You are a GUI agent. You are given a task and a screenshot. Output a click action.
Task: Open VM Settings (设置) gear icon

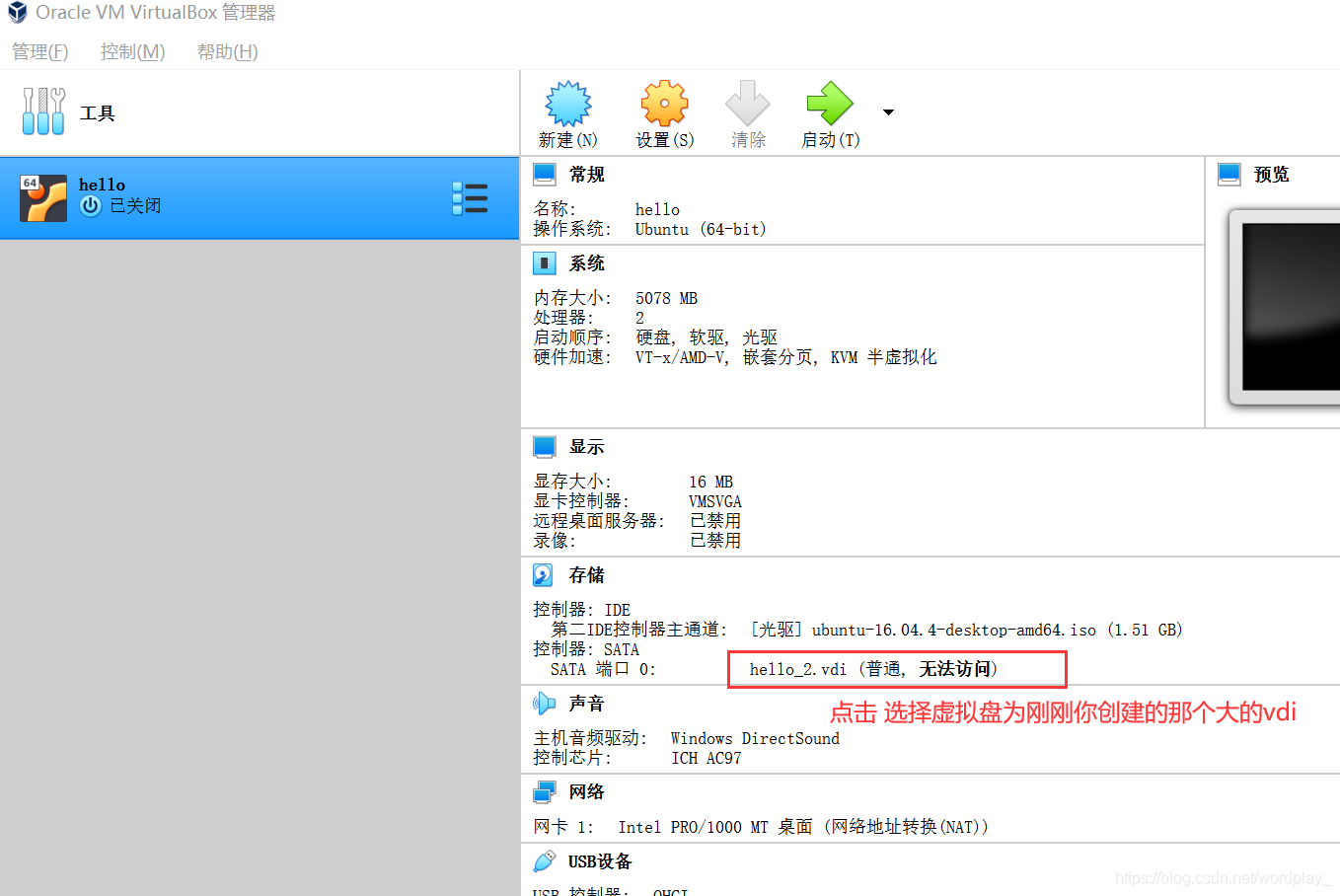(665, 104)
